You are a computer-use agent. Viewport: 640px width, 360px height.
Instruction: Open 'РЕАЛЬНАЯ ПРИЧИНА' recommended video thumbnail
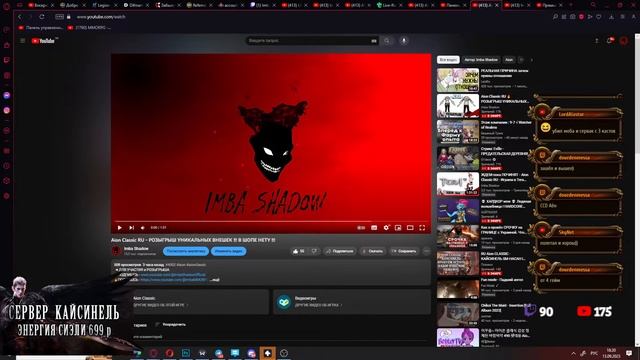tap(458, 80)
